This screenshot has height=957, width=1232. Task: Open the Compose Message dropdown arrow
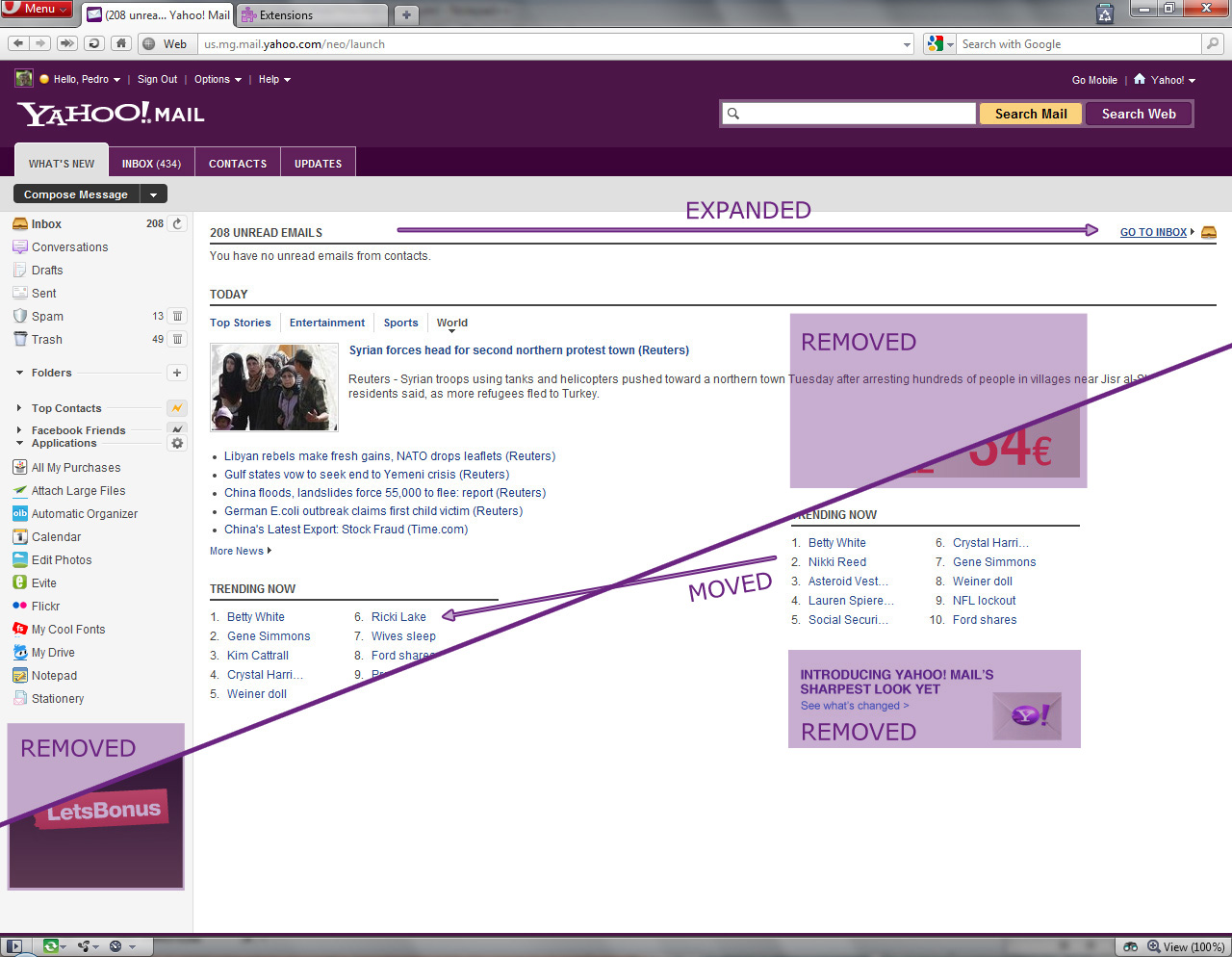pyautogui.click(x=152, y=194)
